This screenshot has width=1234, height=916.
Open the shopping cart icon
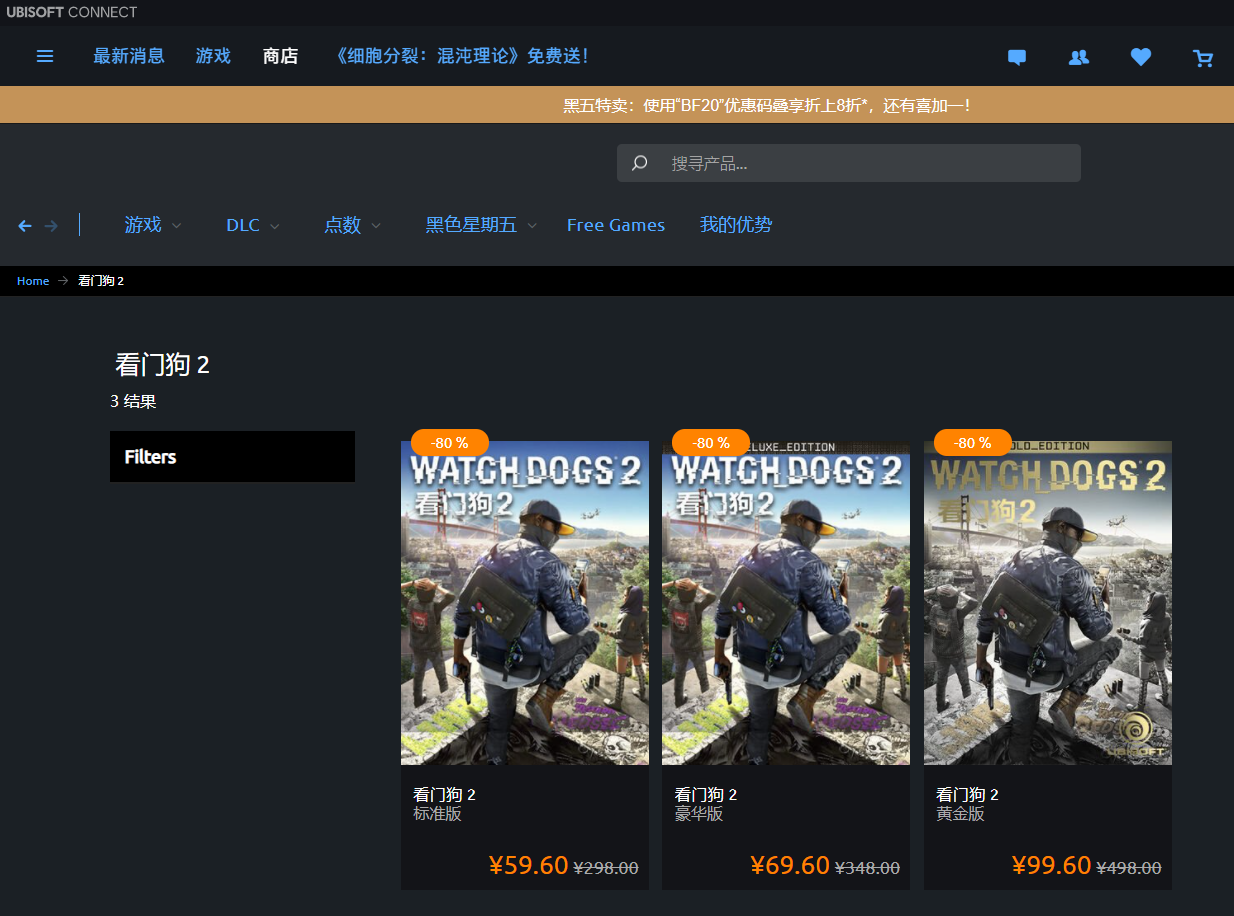click(1203, 58)
